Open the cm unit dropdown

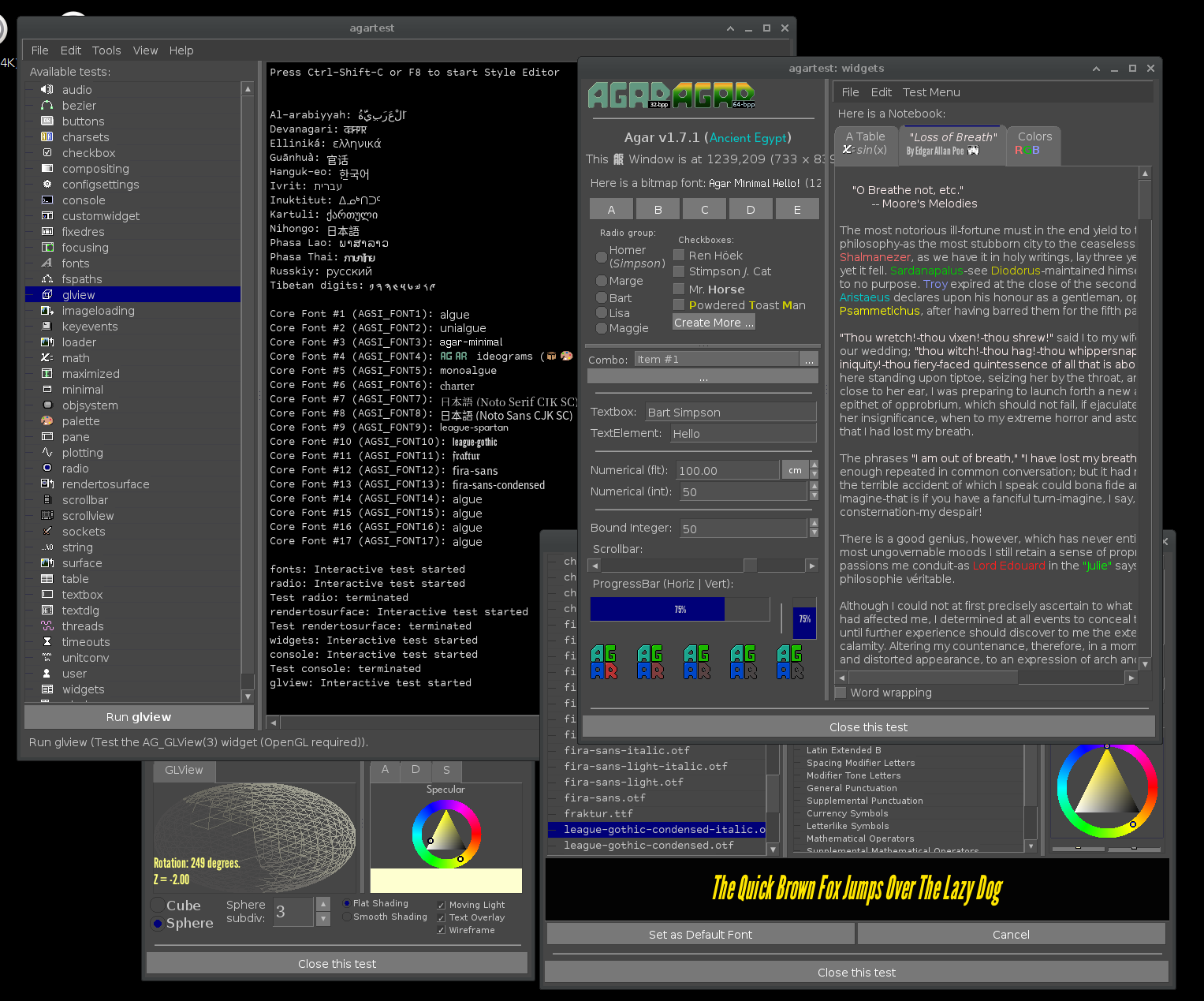[795, 470]
